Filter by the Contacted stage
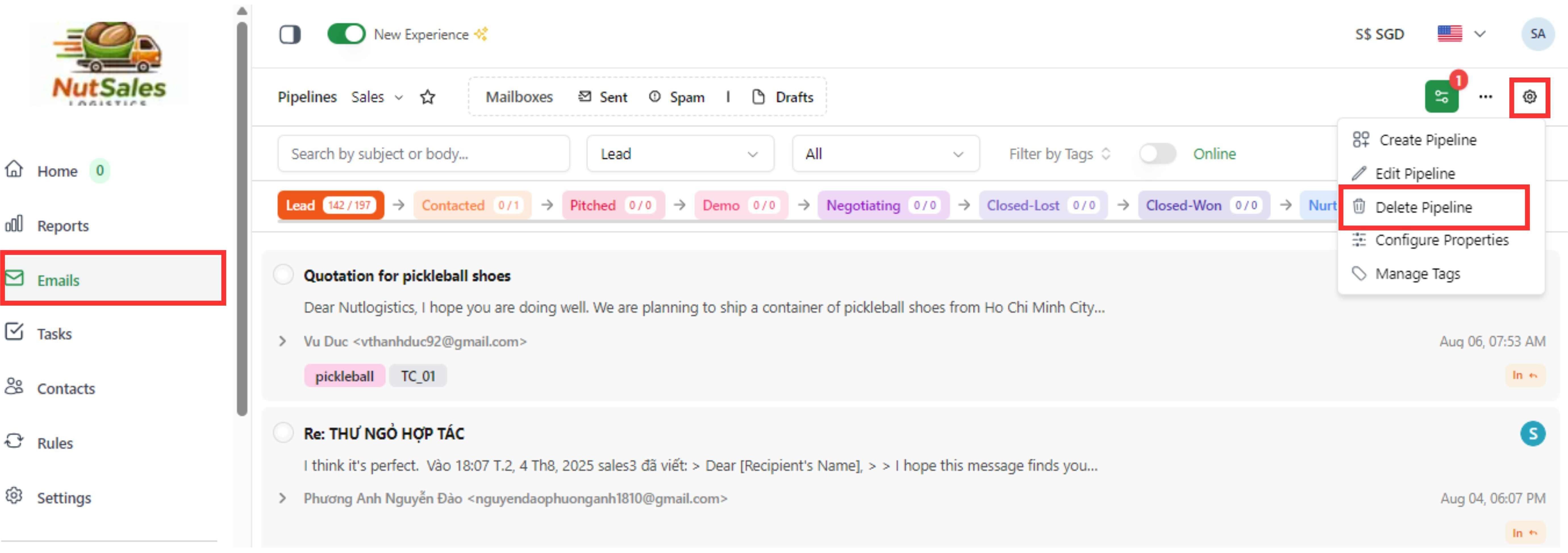The image size is (1568, 553). (x=471, y=206)
